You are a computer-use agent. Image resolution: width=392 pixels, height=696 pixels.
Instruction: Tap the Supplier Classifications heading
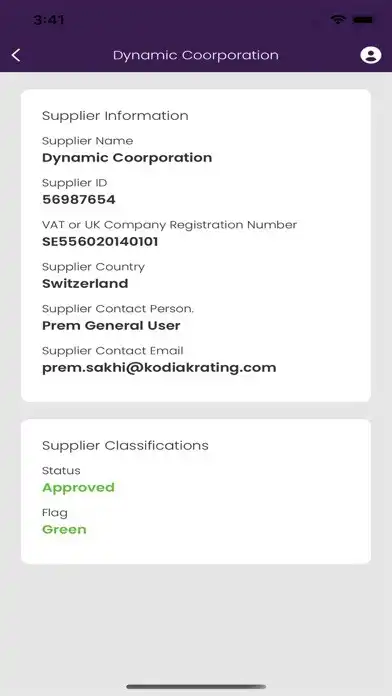click(x=126, y=446)
